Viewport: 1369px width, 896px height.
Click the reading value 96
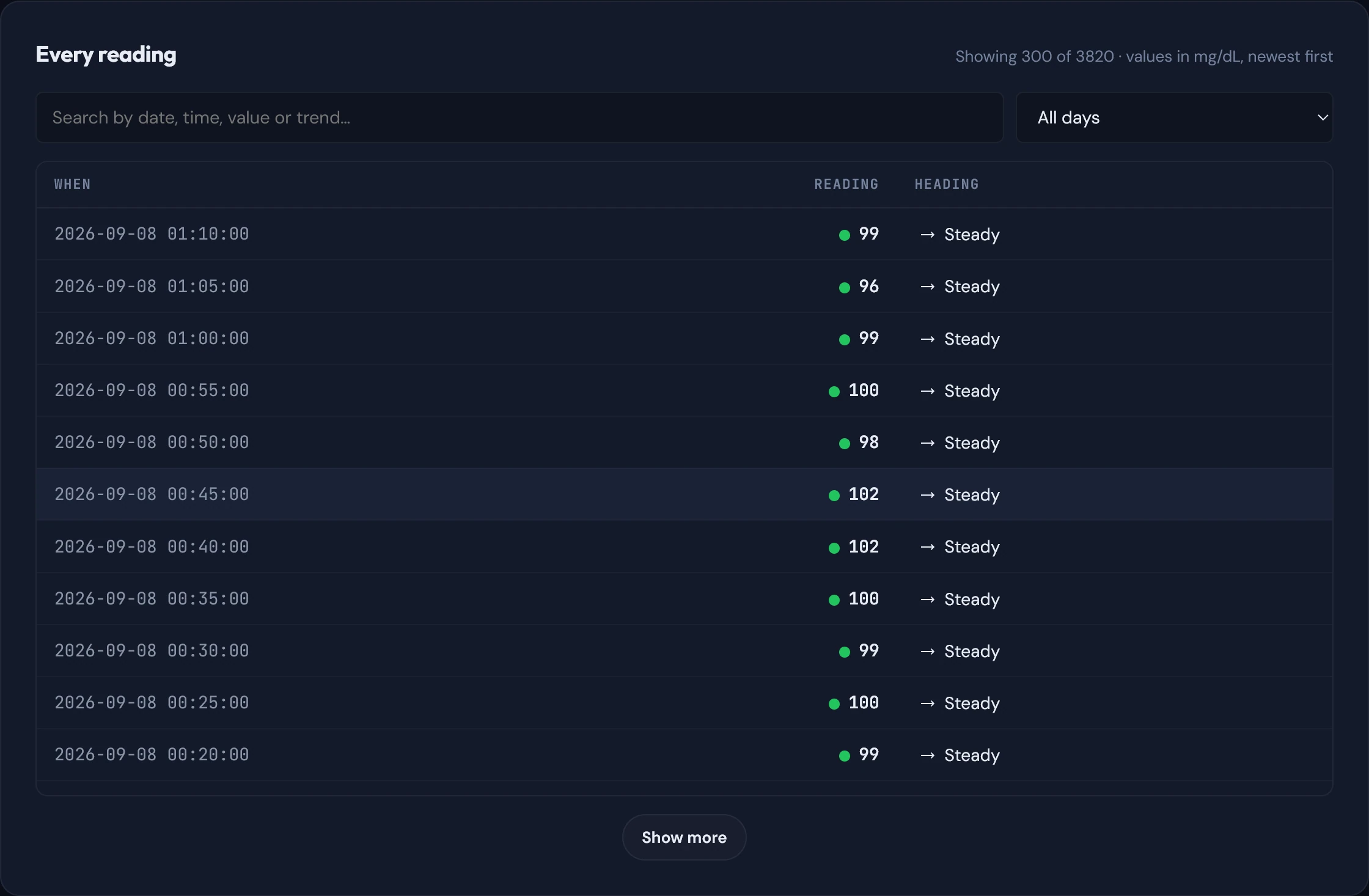[868, 287]
